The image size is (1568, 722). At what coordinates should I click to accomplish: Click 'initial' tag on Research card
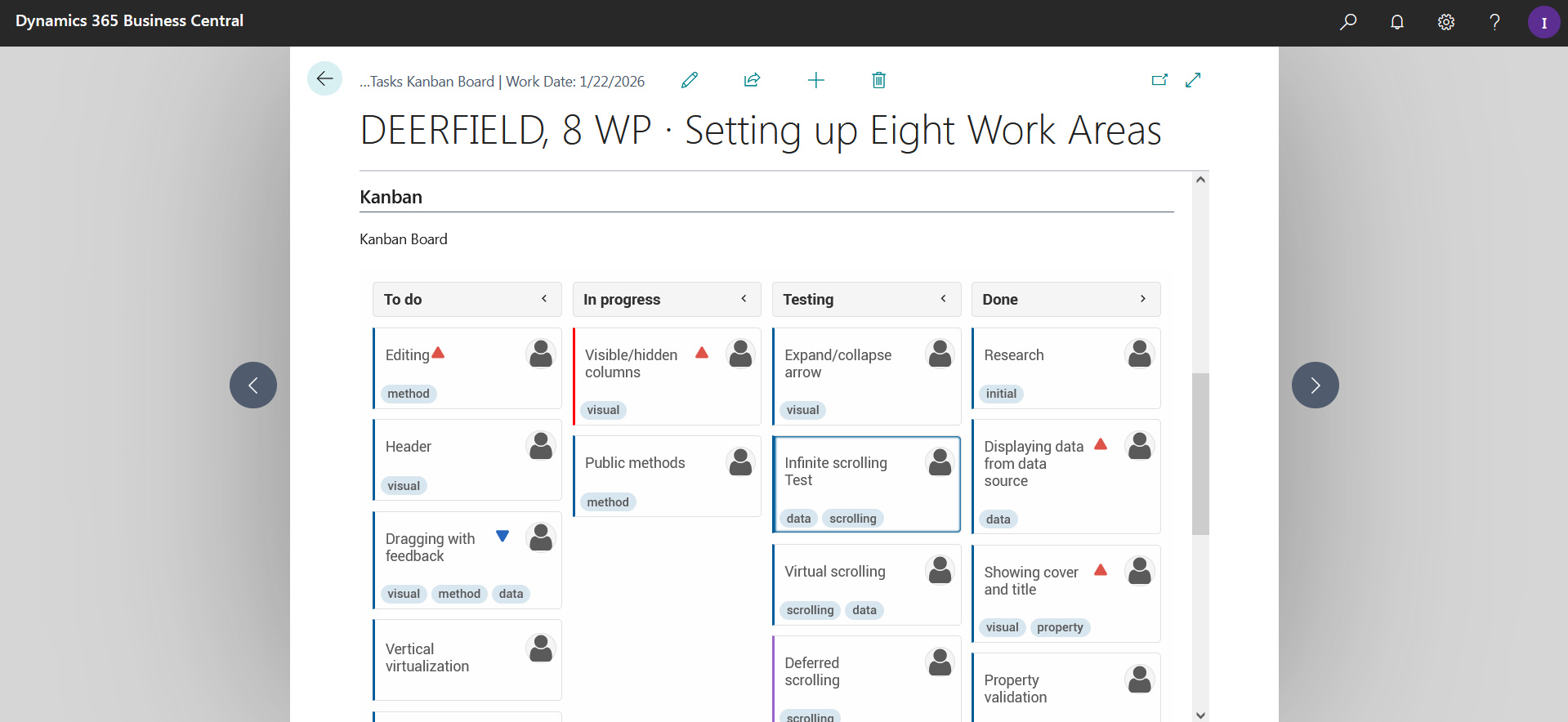[1001, 394]
